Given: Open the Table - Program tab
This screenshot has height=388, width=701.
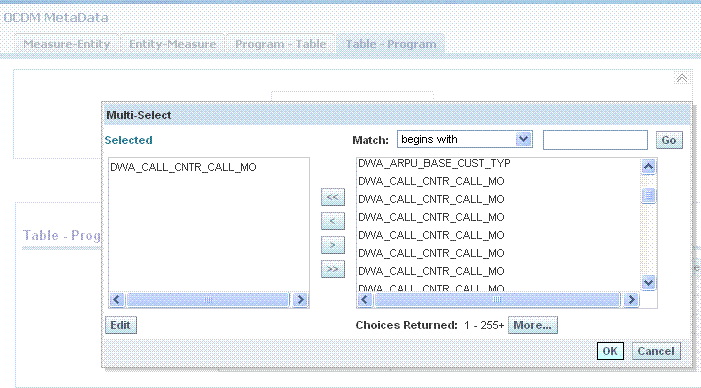Looking at the screenshot, I should 391,44.
